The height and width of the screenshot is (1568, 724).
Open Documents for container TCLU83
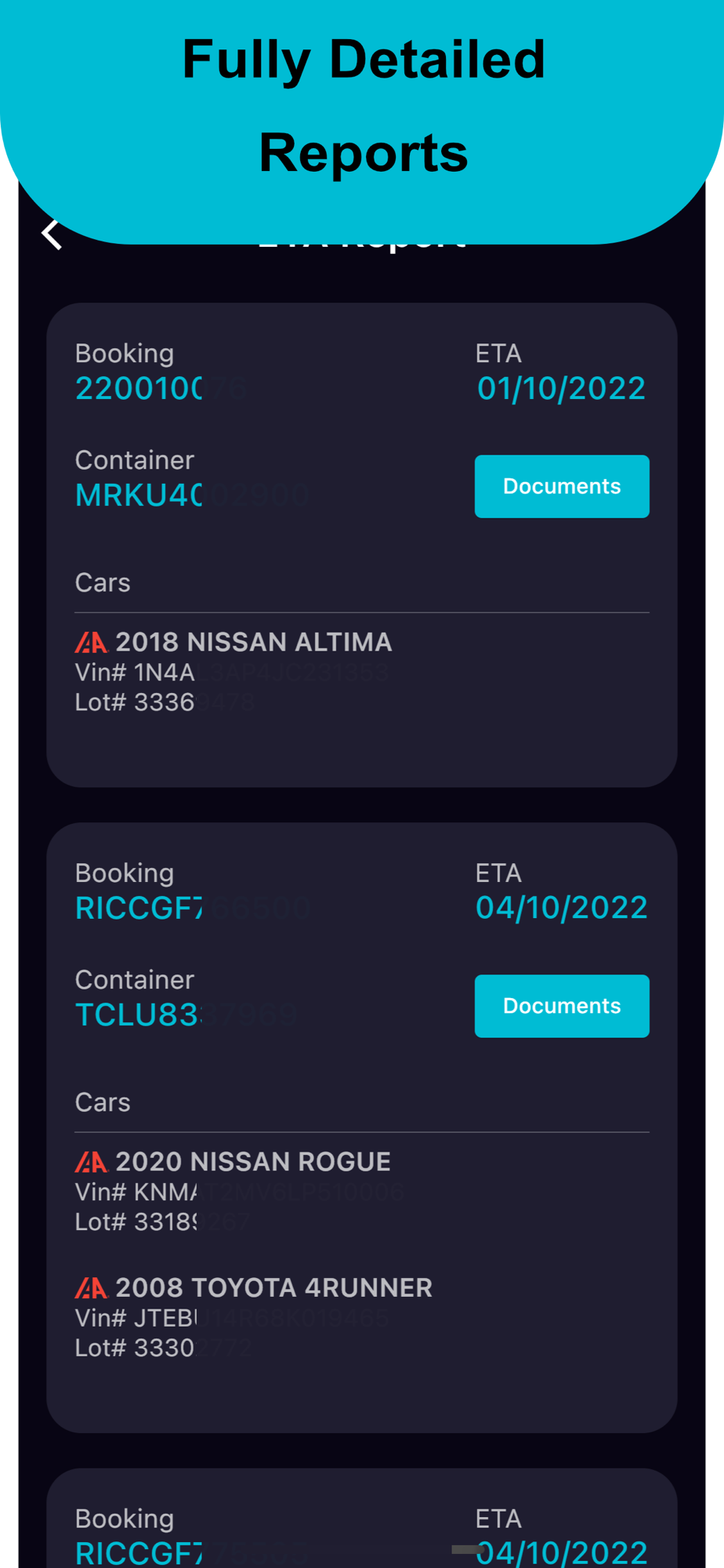561,1006
